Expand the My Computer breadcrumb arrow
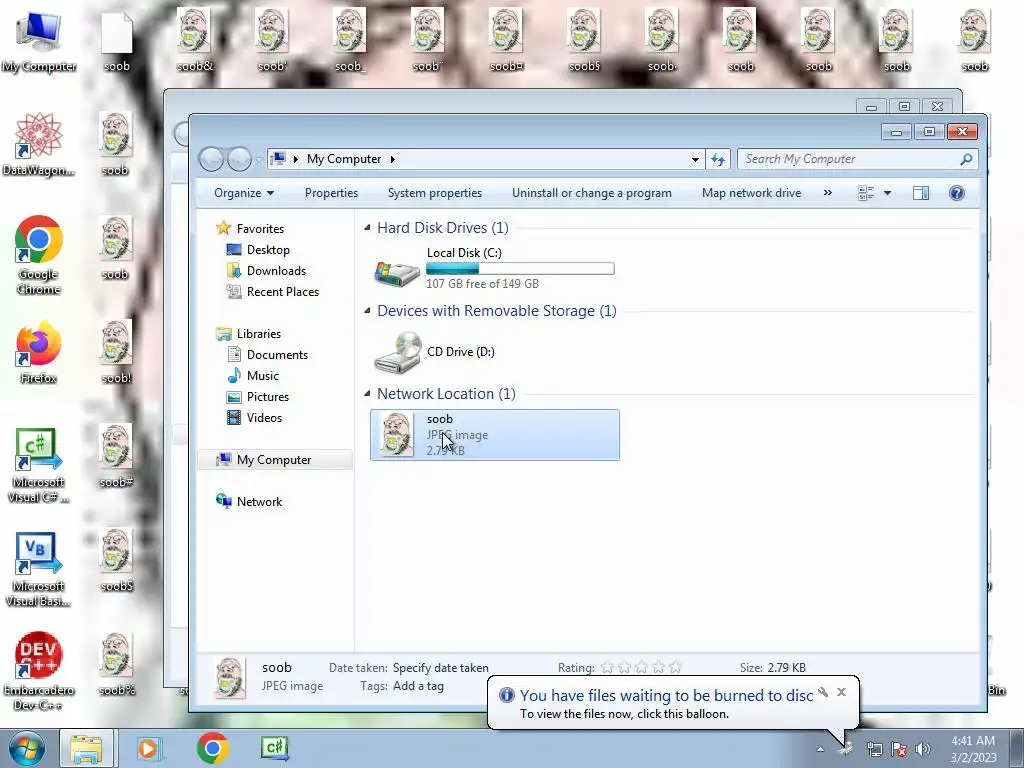Image resolution: width=1024 pixels, height=768 pixels. (392, 159)
